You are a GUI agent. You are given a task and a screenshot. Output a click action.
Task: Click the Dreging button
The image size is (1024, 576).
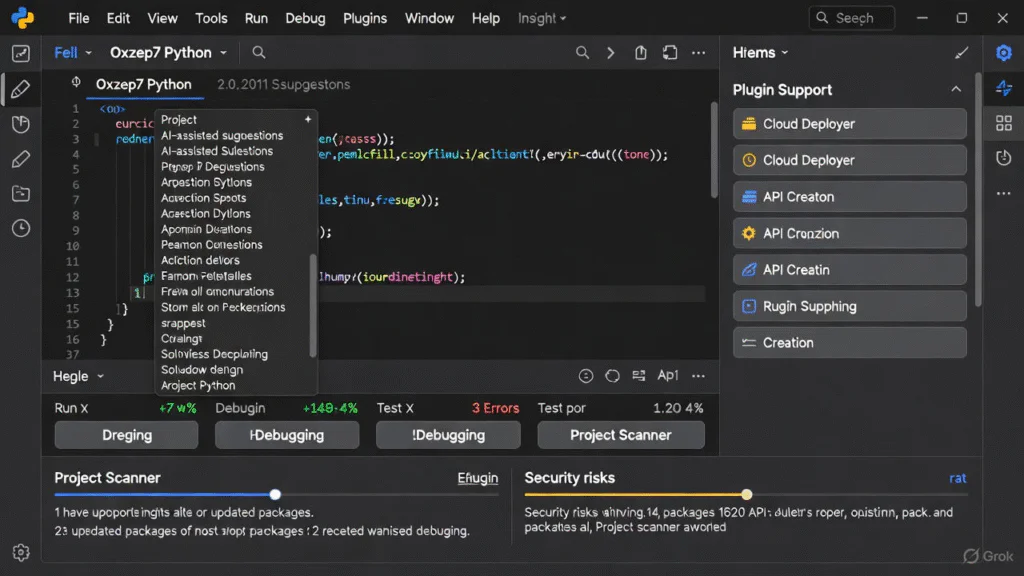tap(126, 435)
